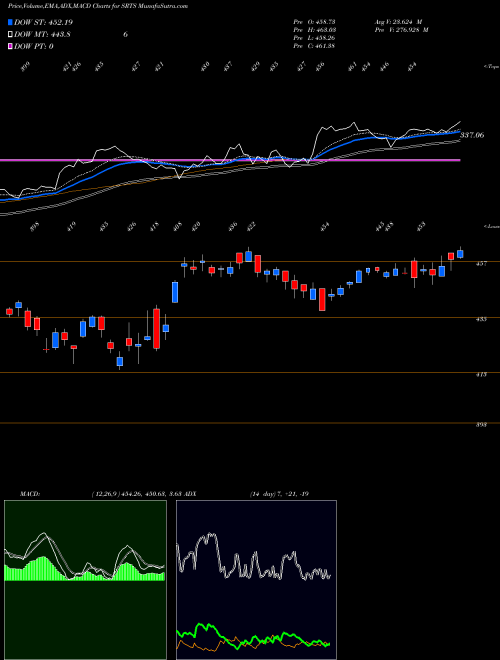Click the 337.06 moving average end label
The image size is (500, 660).
[x=472, y=135]
